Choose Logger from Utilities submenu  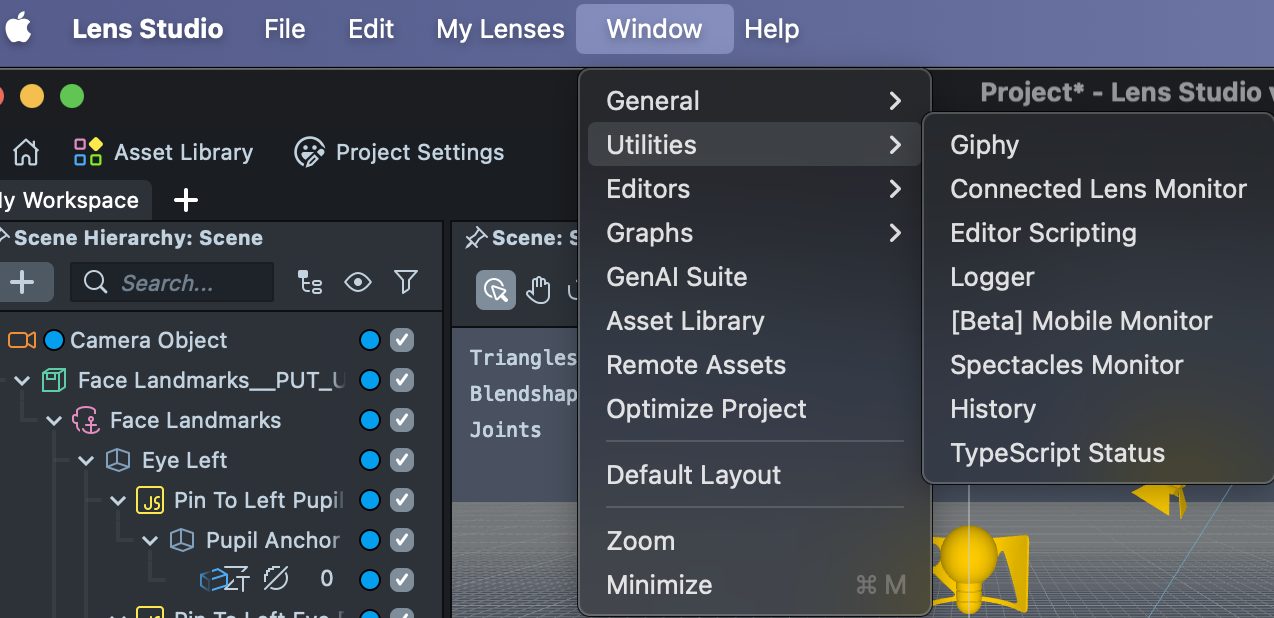click(x=992, y=277)
